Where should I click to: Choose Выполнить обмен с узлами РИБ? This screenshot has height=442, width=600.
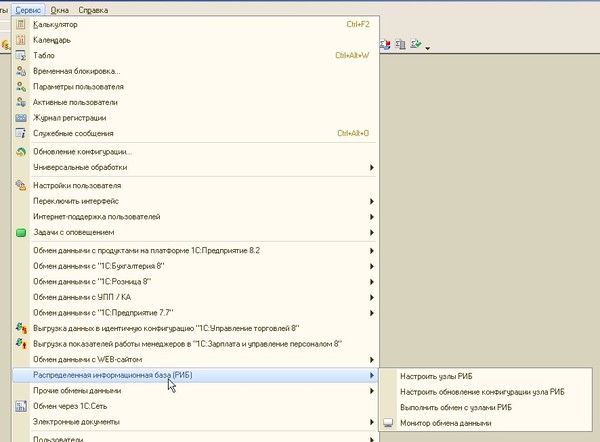point(485,408)
